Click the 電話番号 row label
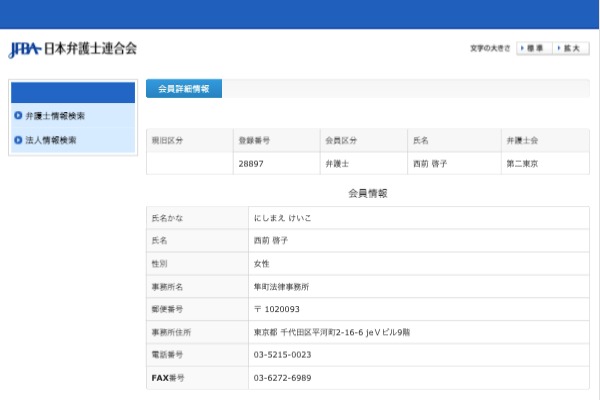This screenshot has height=400, width=600. (x=167, y=355)
